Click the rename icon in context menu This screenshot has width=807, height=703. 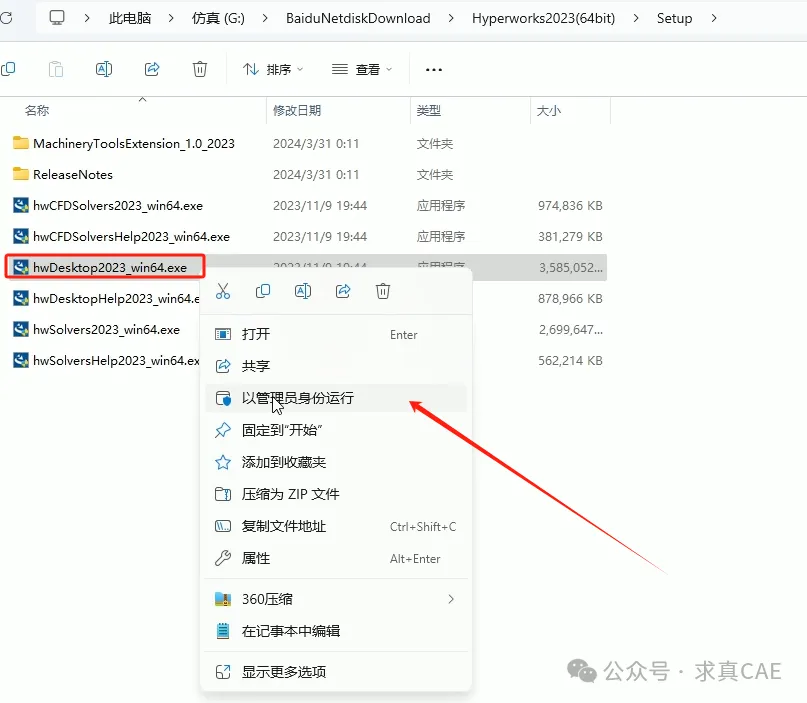pos(303,291)
